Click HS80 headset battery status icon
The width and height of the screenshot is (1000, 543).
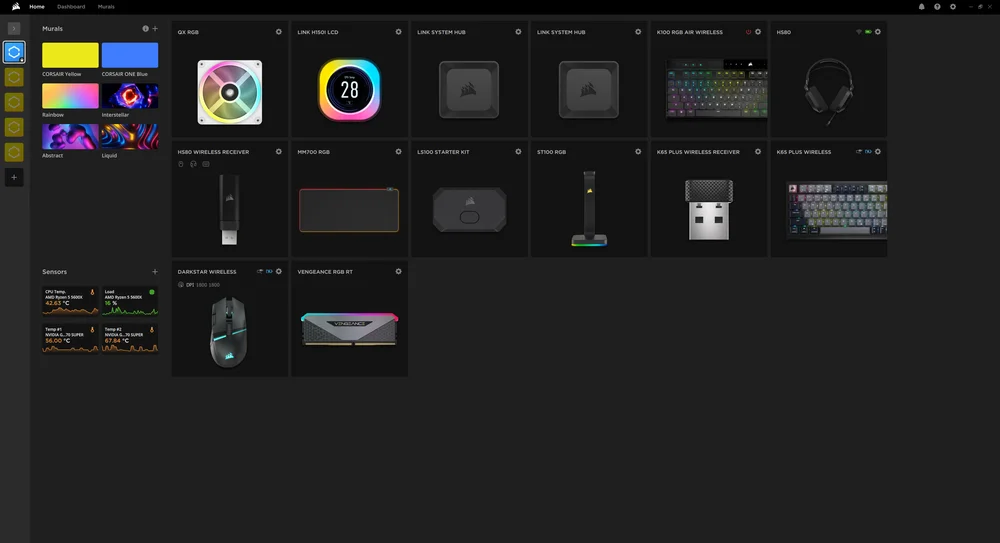[868, 32]
